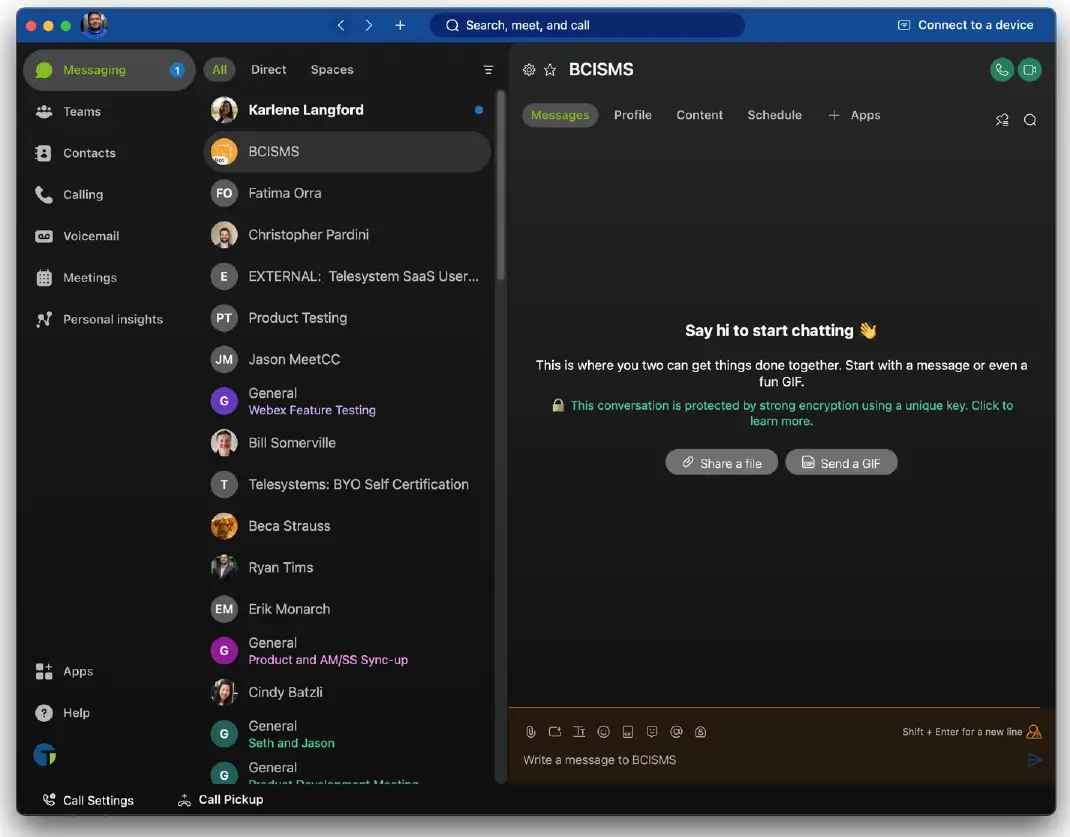1070x837 pixels.
Task: Click profile avatar in title bar
Action: 94,25
